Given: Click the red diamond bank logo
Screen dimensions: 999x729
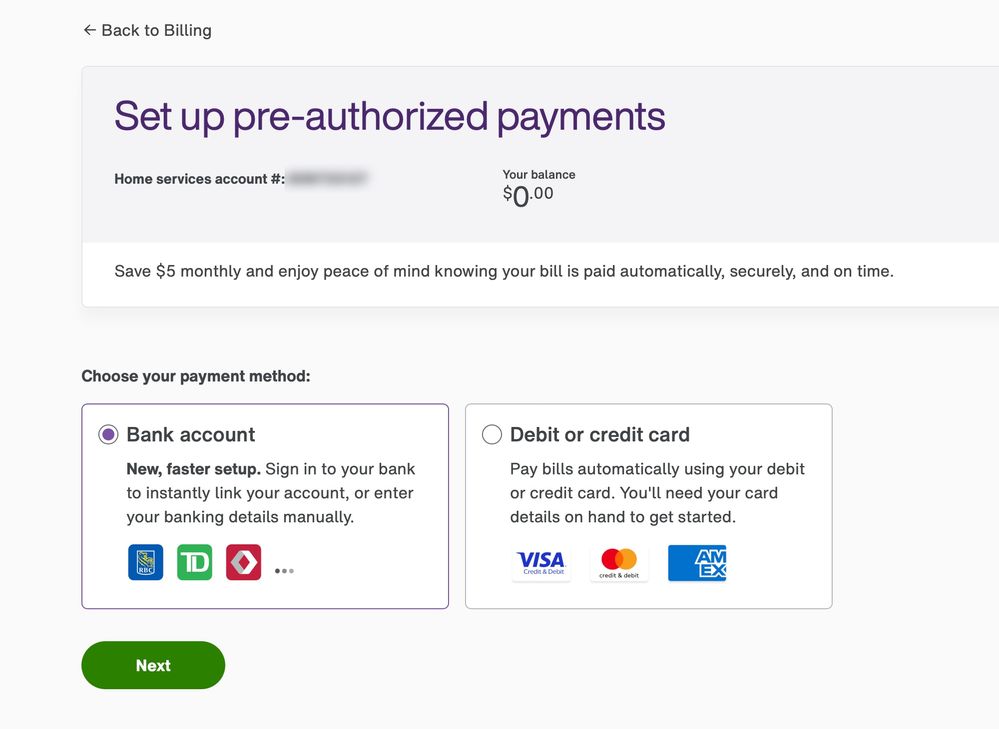Looking at the screenshot, I should pos(243,562).
